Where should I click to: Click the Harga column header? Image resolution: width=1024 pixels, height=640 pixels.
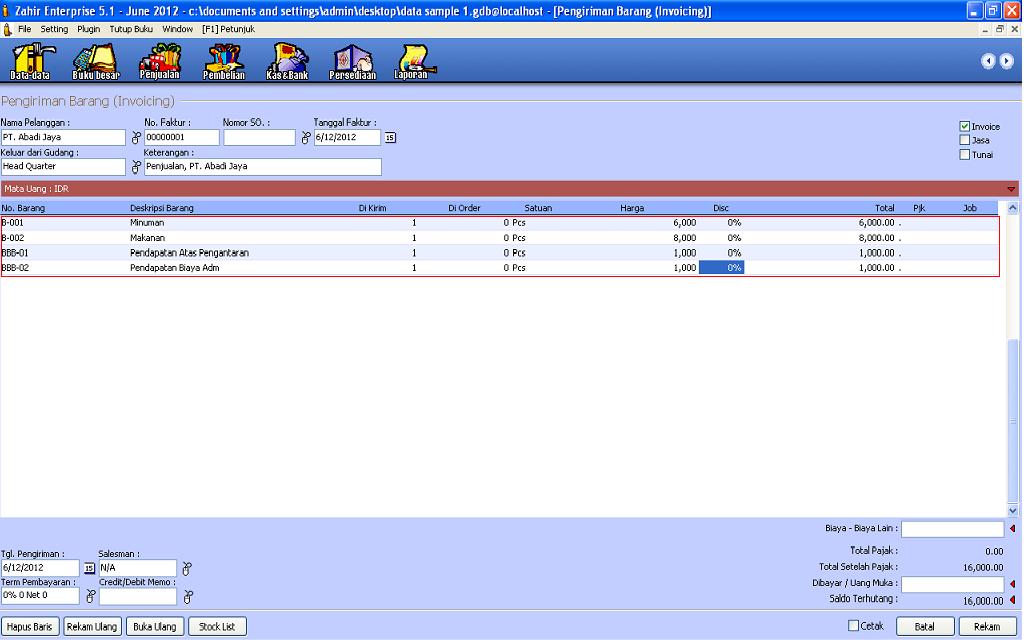point(632,208)
